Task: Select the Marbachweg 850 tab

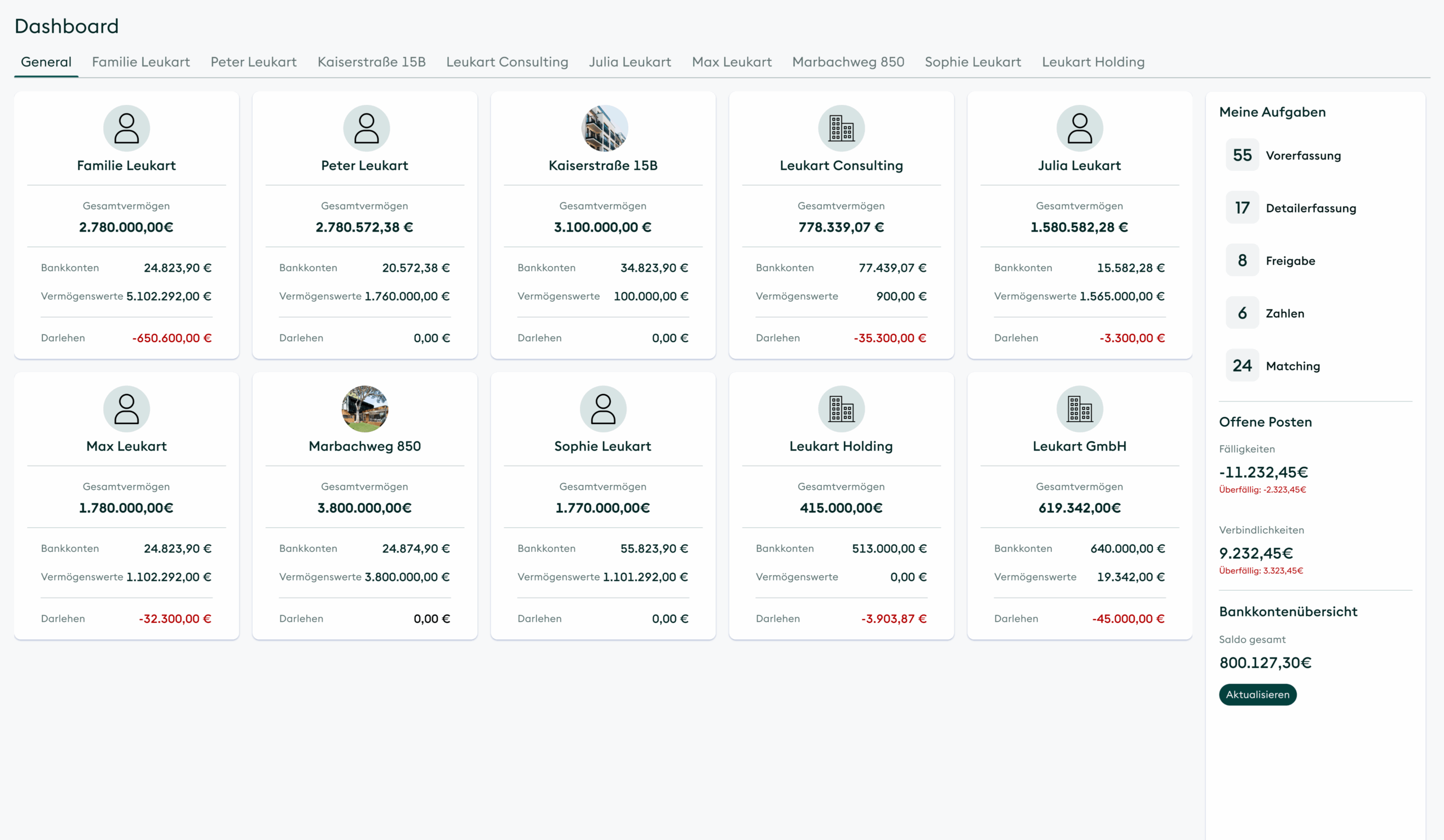Action: pyautogui.click(x=847, y=62)
